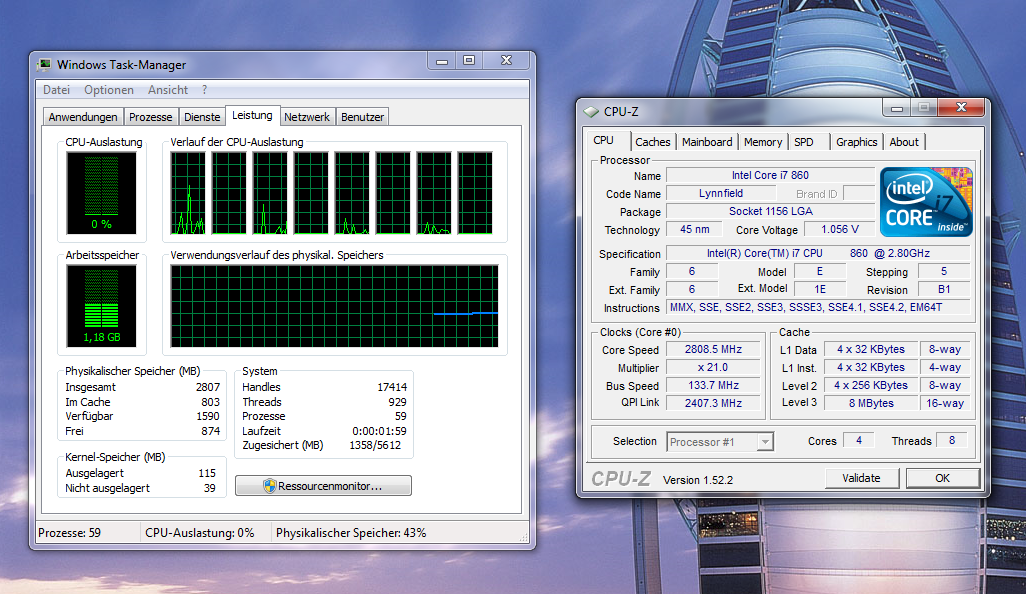Click the Package value 'Socket 1156 LGA'
This screenshot has width=1026, height=594.
(x=770, y=211)
